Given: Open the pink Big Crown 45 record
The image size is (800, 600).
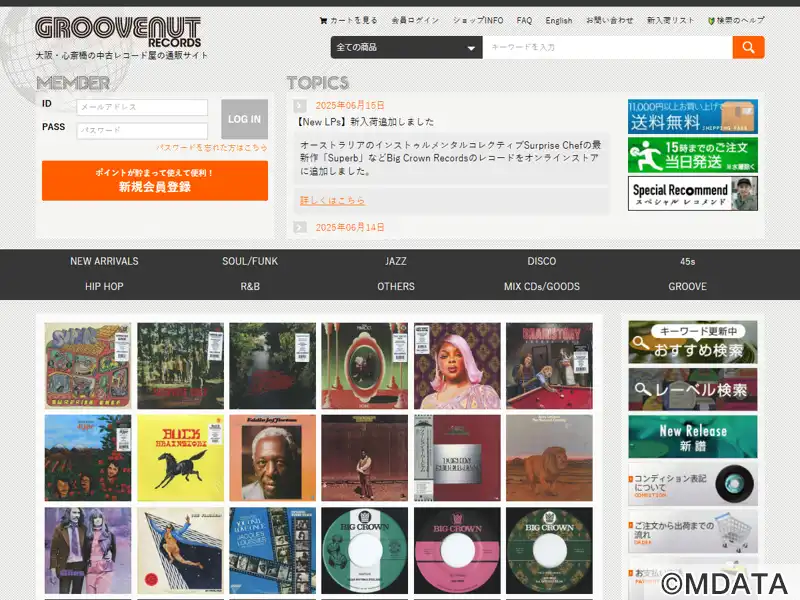Looking at the screenshot, I should [x=457, y=551].
